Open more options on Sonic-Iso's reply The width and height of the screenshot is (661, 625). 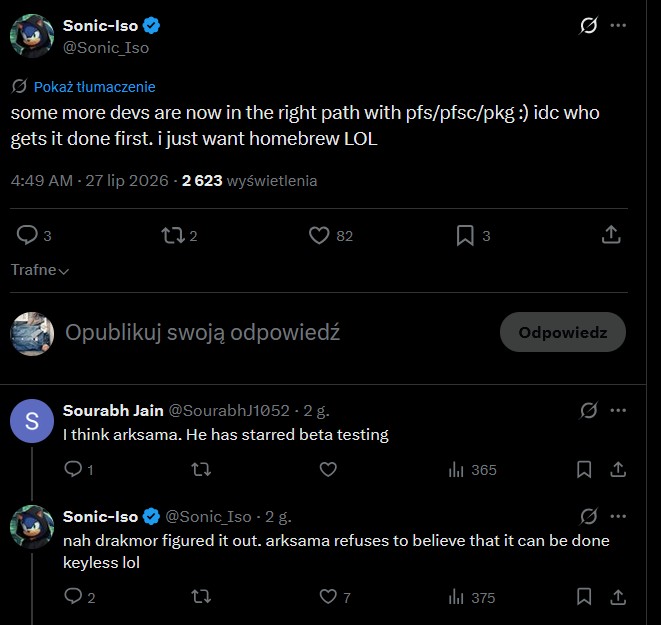pos(618,516)
